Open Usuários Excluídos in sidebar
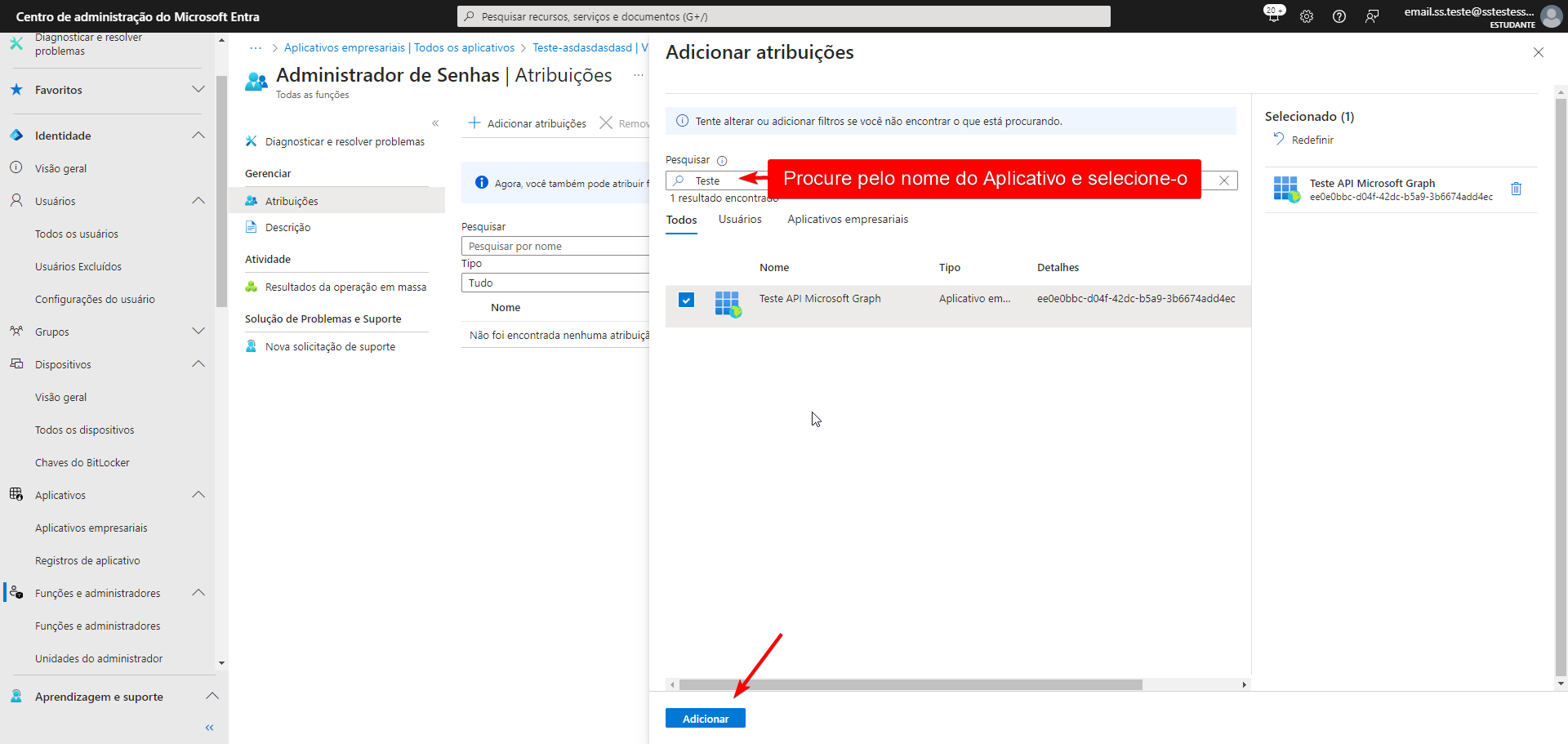Viewport: 1568px width, 744px height. pyautogui.click(x=78, y=266)
